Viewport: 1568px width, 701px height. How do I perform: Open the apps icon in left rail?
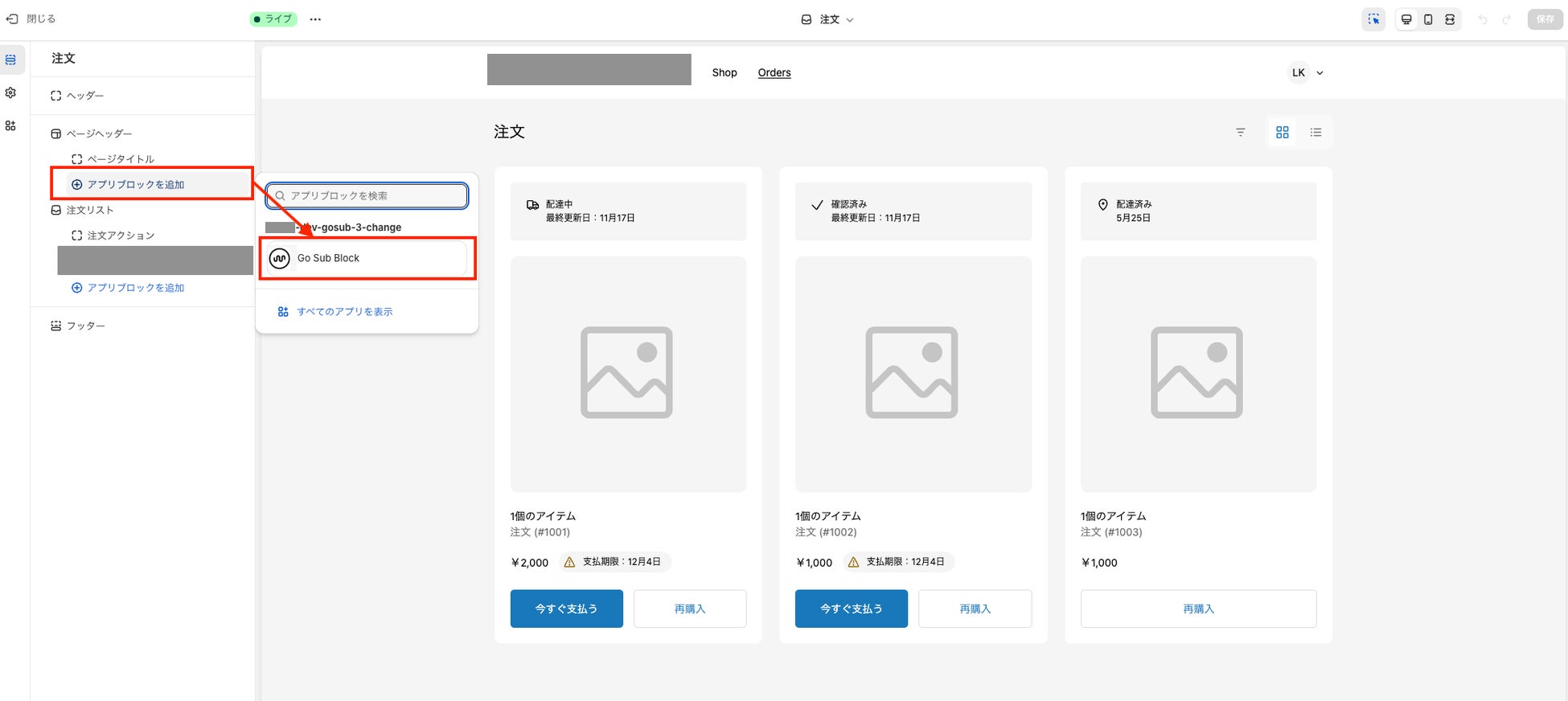pyautogui.click(x=10, y=125)
